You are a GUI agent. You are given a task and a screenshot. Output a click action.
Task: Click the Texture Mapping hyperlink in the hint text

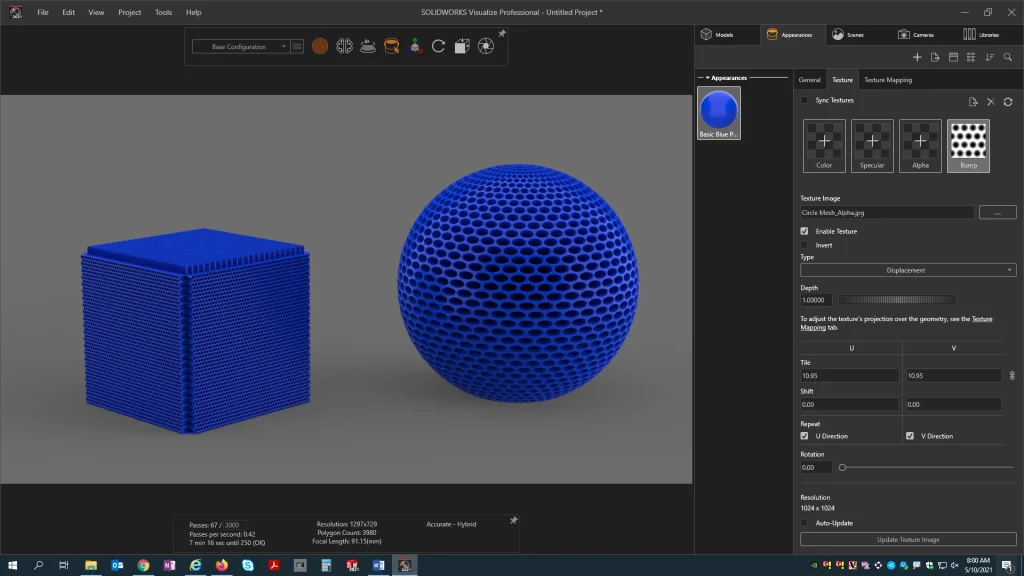981,319
